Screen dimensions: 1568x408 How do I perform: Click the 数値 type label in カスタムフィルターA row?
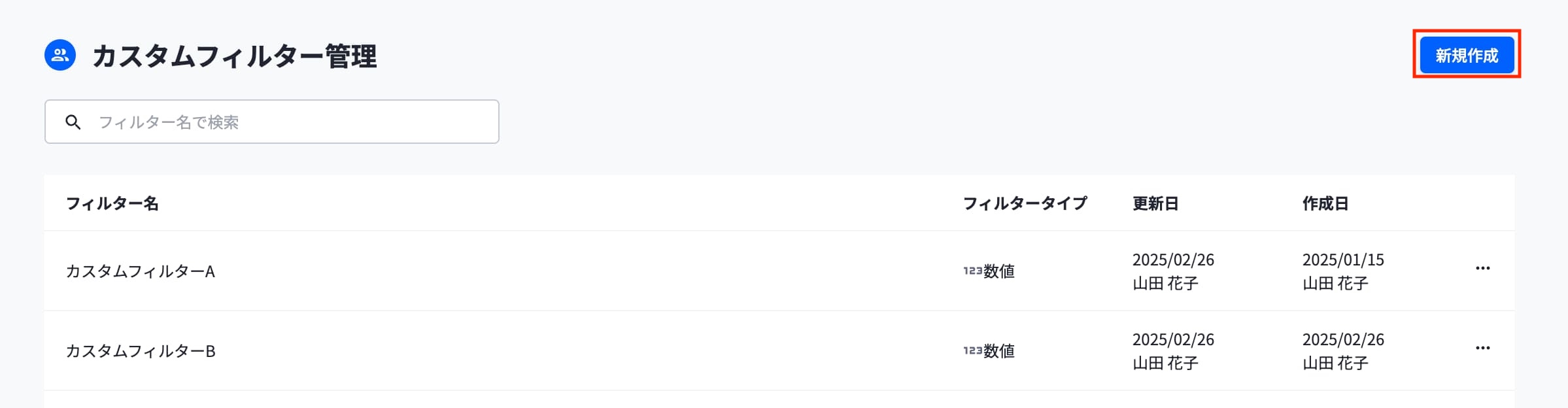point(999,271)
